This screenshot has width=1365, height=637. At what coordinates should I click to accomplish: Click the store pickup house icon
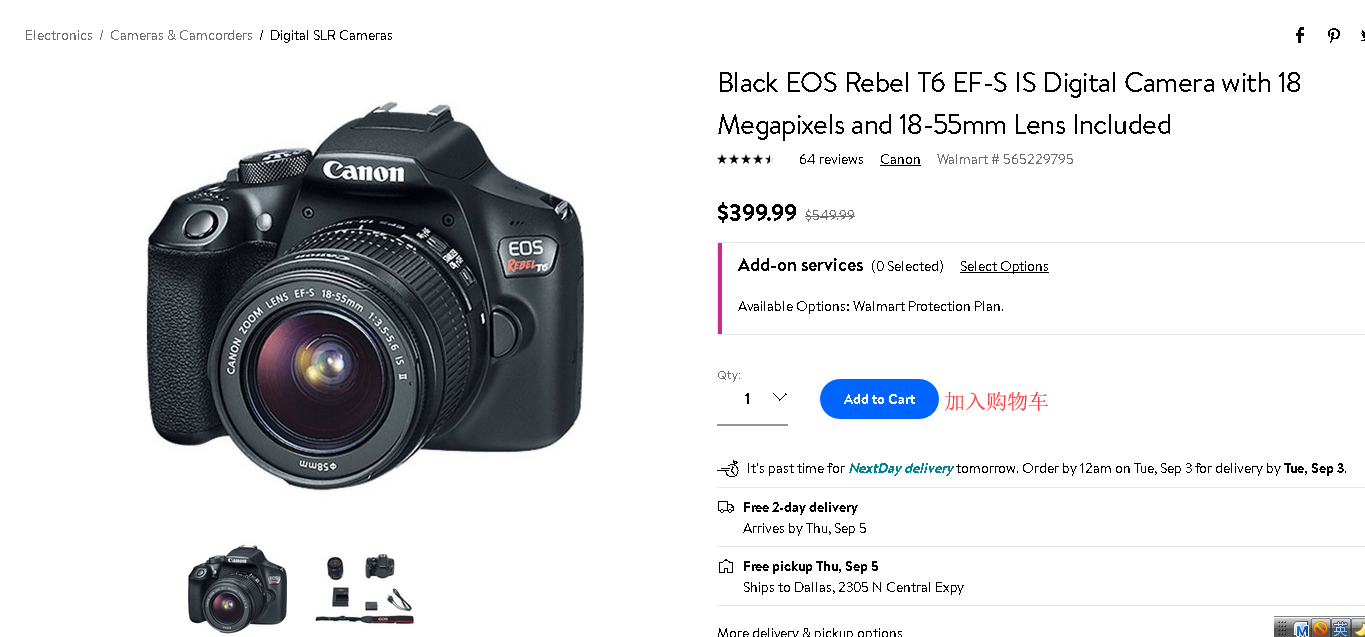[x=726, y=566]
